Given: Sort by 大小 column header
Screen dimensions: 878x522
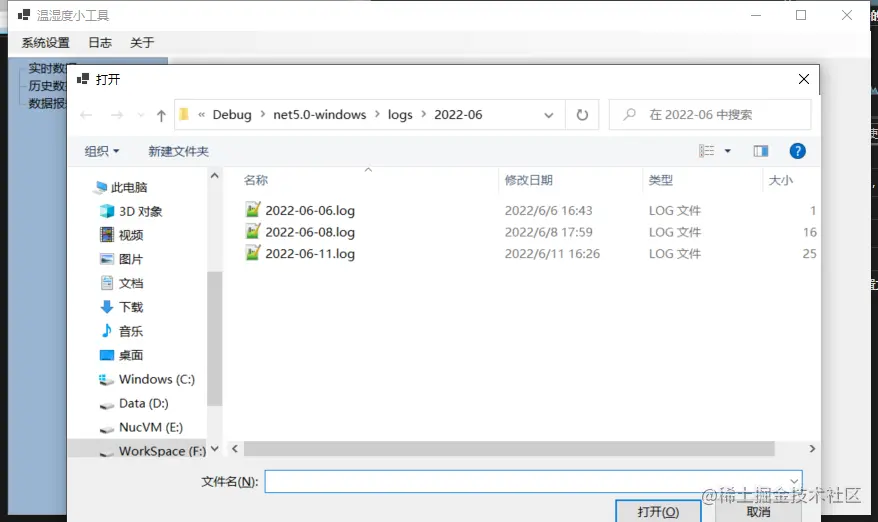Looking at the screenshot, I should (781, 180).
